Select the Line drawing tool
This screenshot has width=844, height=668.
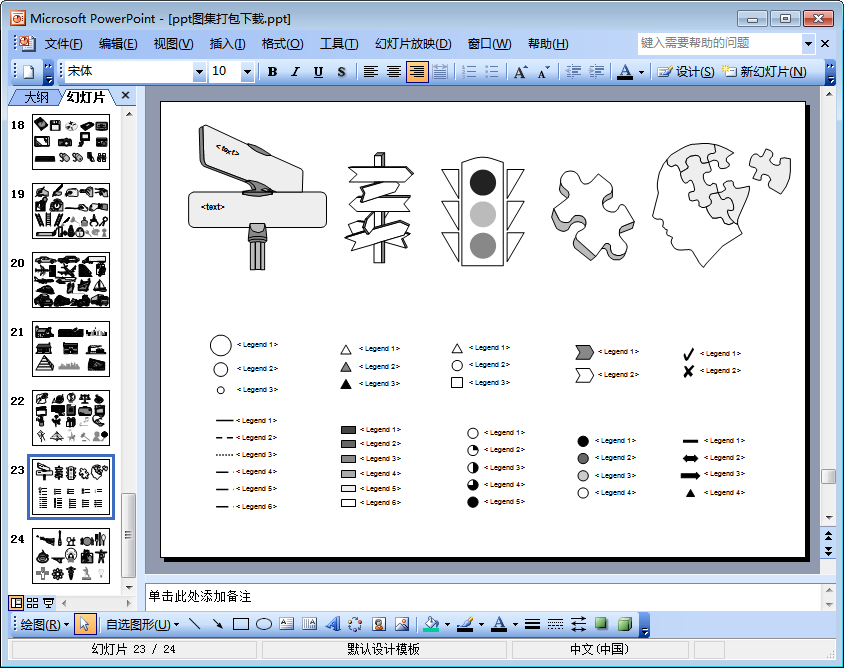tap(195, 624)
